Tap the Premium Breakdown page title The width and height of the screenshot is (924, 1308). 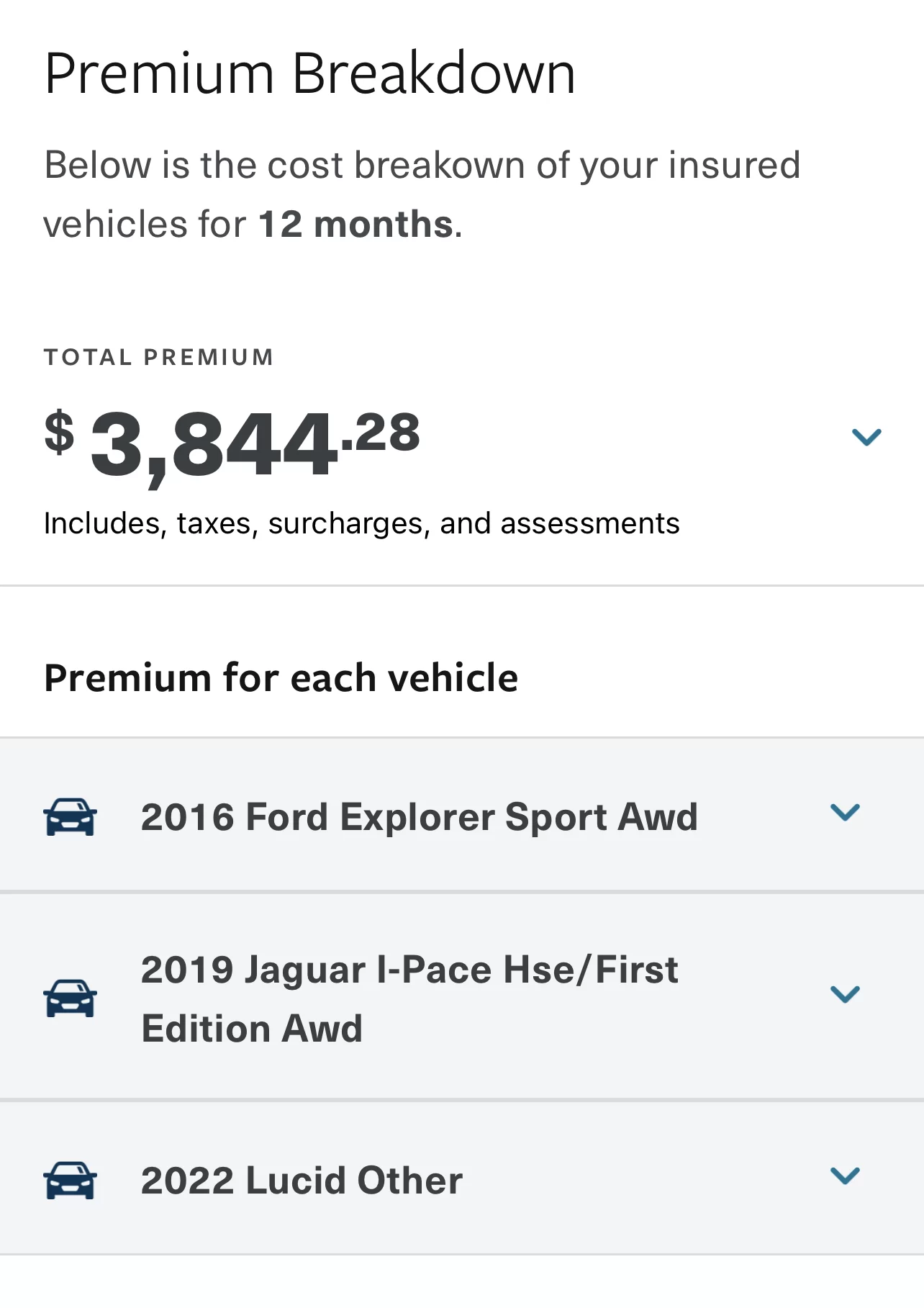pyautogui.click(x=310, y=73)
